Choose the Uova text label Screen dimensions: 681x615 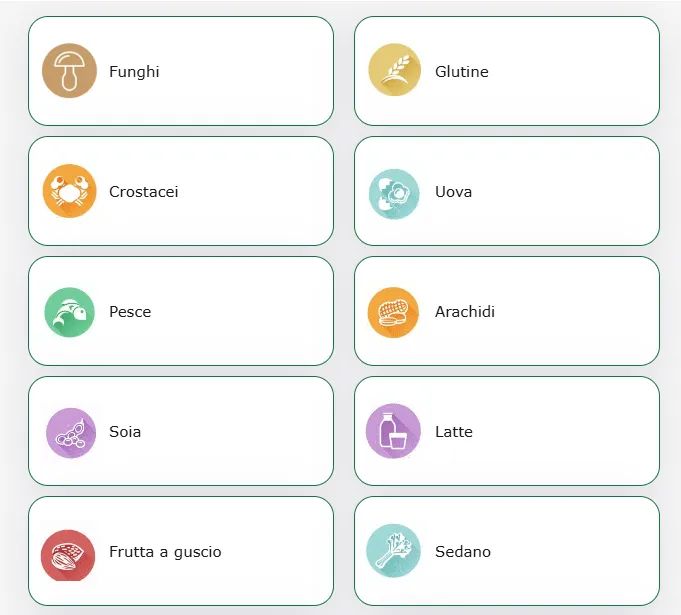point(453,192)
